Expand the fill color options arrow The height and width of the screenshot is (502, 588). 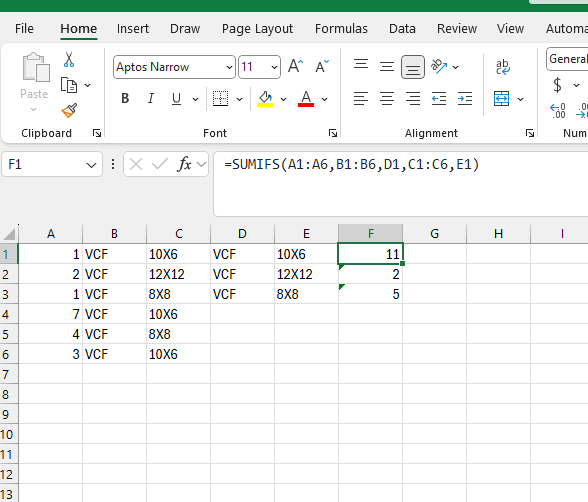click(284, 99)
